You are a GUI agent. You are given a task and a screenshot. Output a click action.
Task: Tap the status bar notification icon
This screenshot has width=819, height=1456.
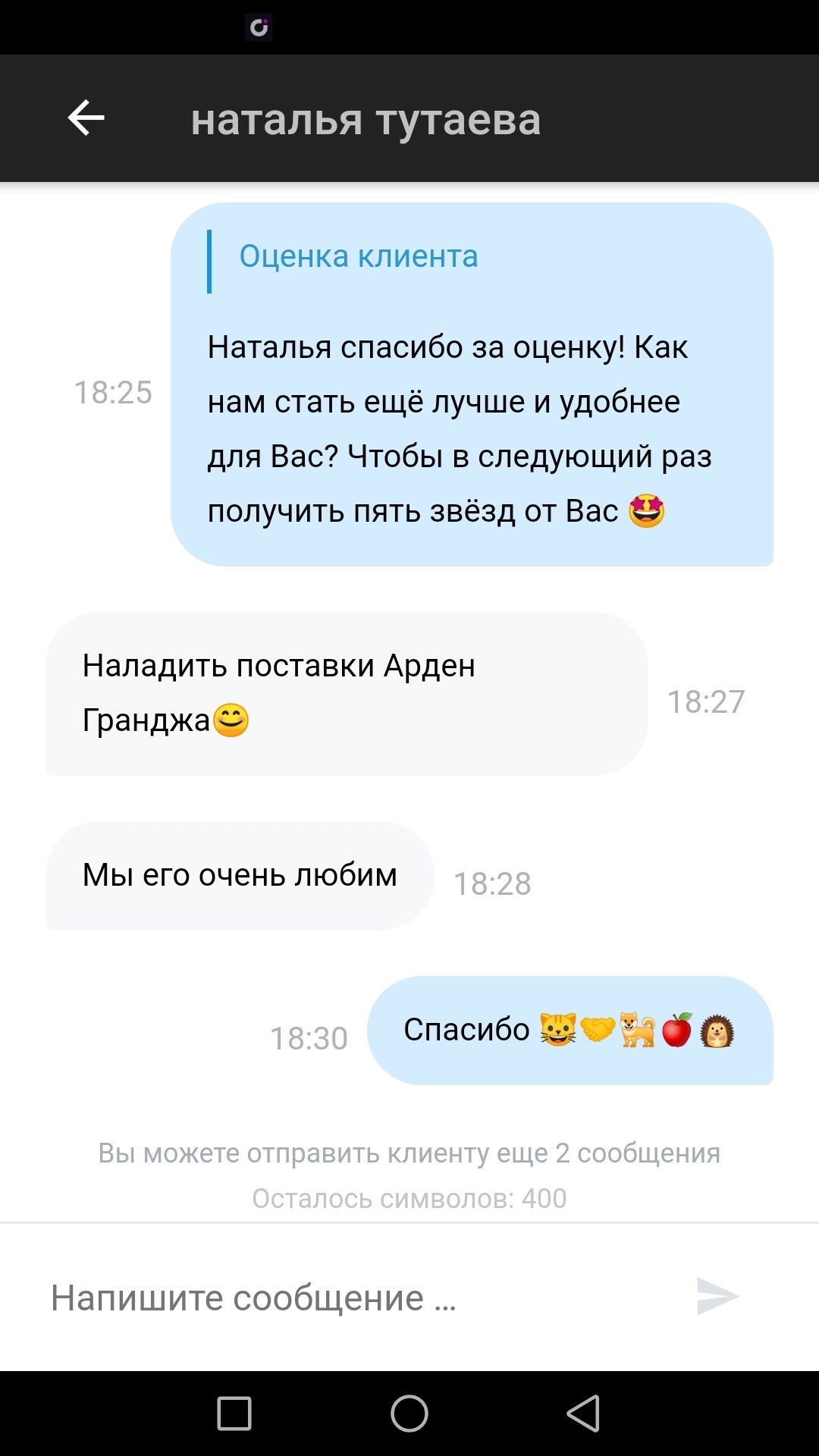pos(259,28)
